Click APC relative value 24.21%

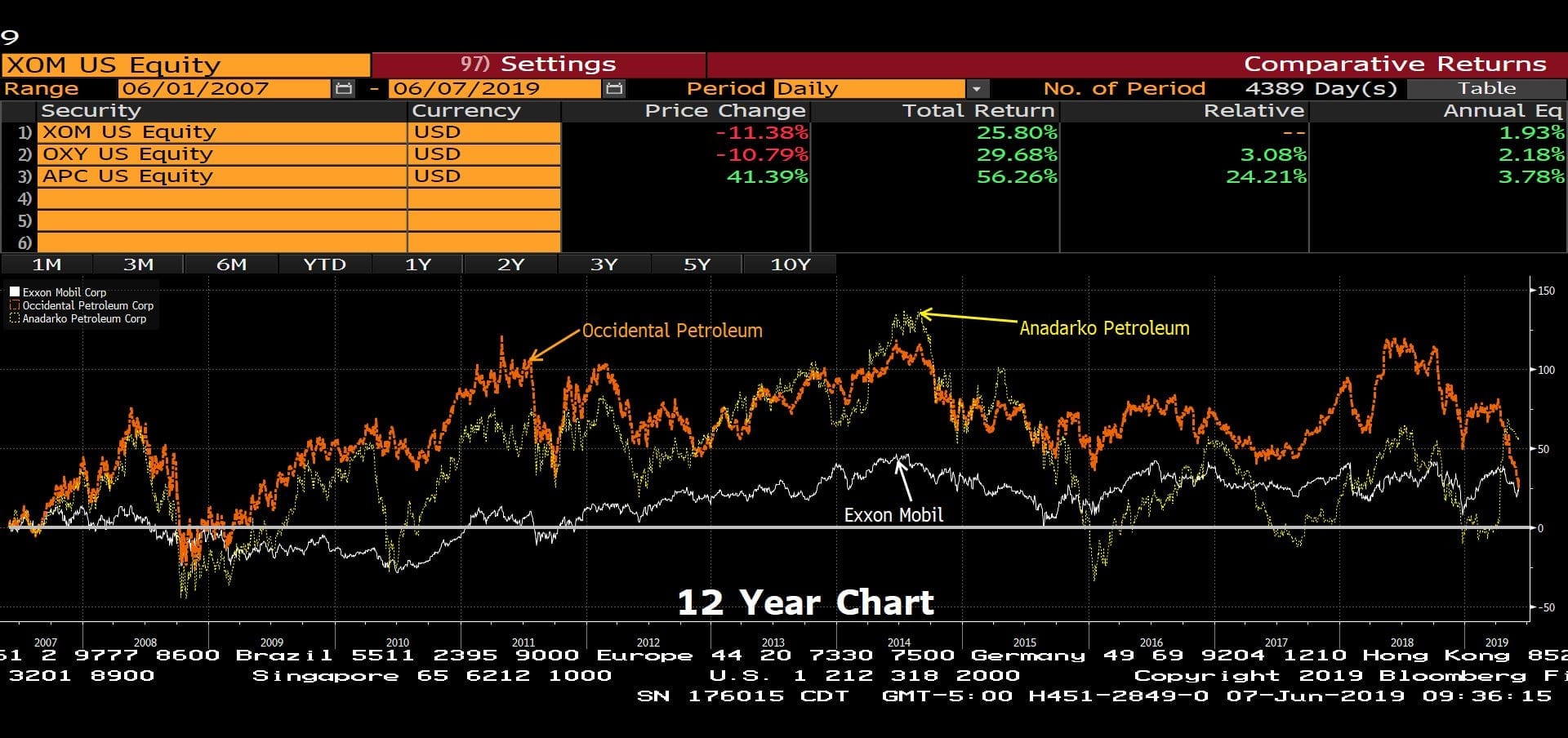pyautogui.click(x=1266, y=176)
